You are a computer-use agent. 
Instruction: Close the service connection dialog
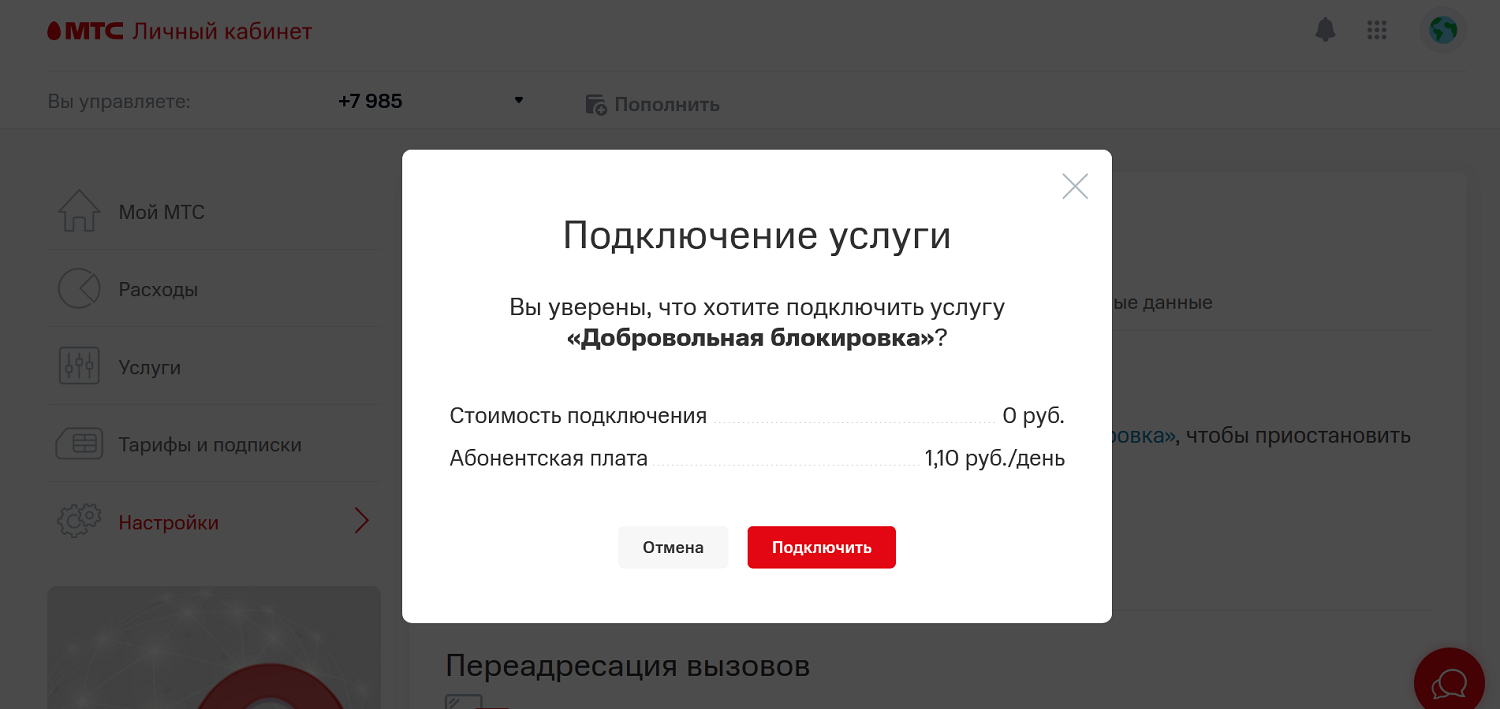coord(1075,186)
